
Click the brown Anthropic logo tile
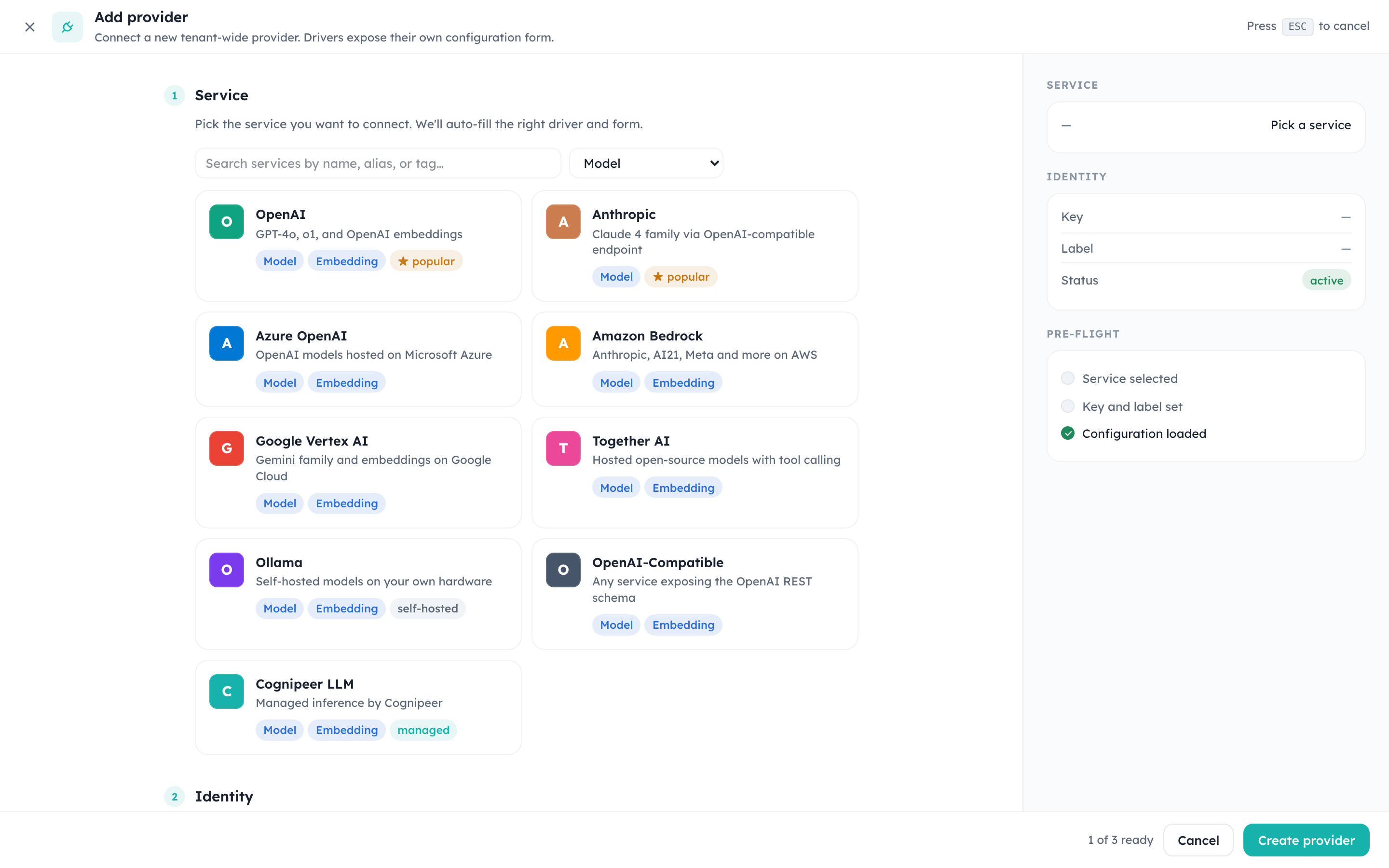click(563, 222)
